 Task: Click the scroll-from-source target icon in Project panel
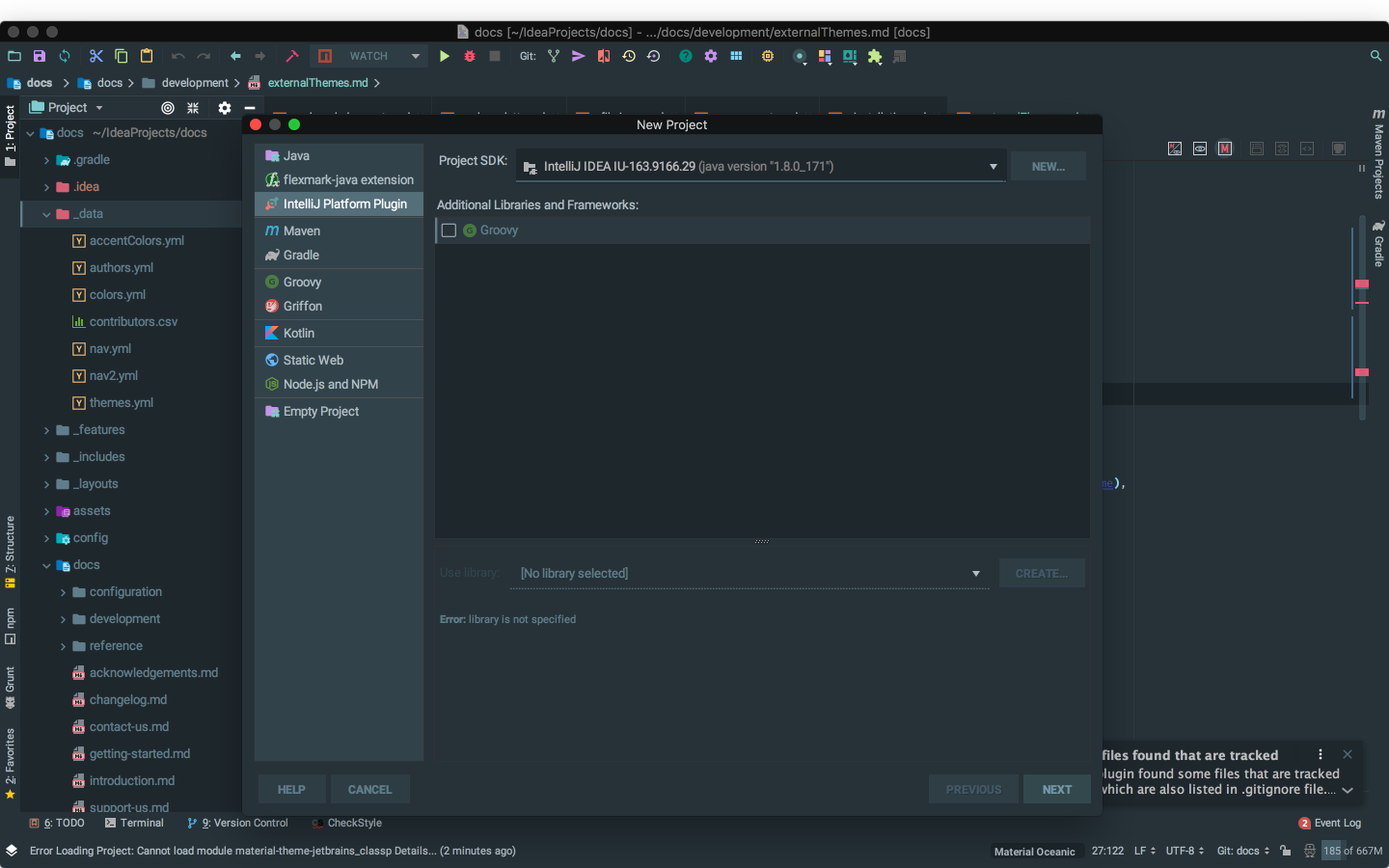(168, 108)
